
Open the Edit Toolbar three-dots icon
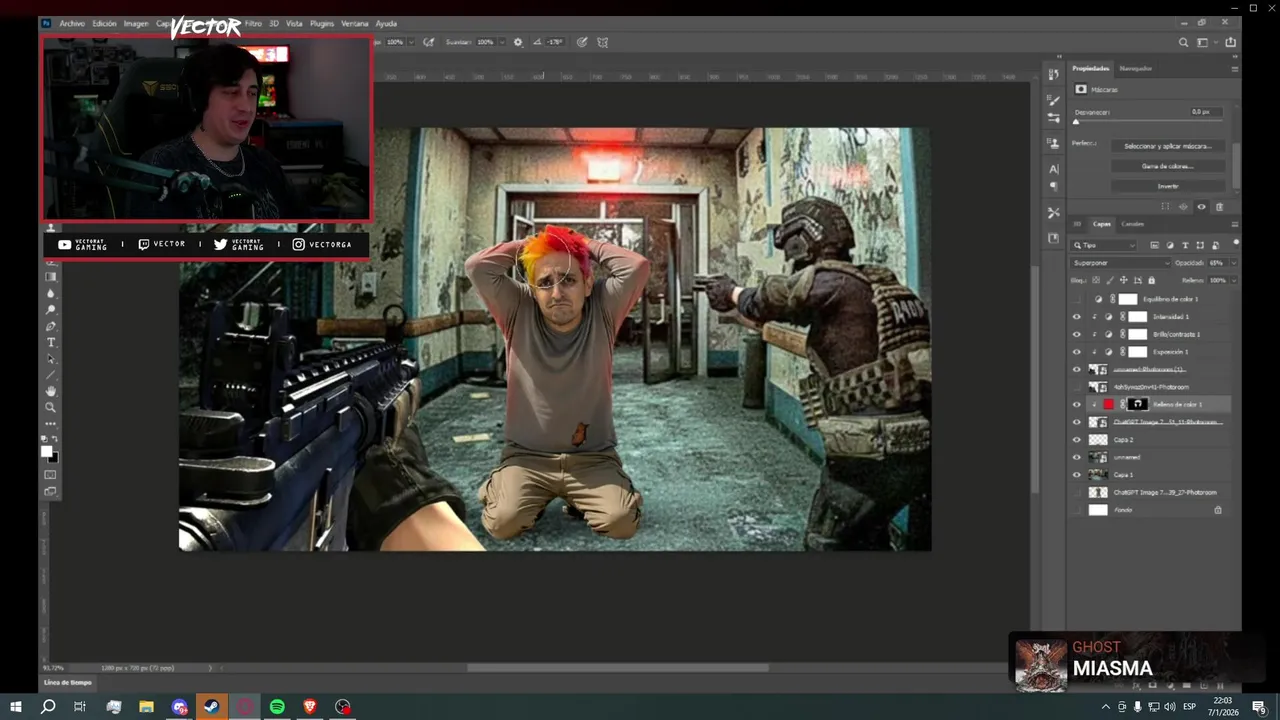pyautogui.click(x=51, y=423)
